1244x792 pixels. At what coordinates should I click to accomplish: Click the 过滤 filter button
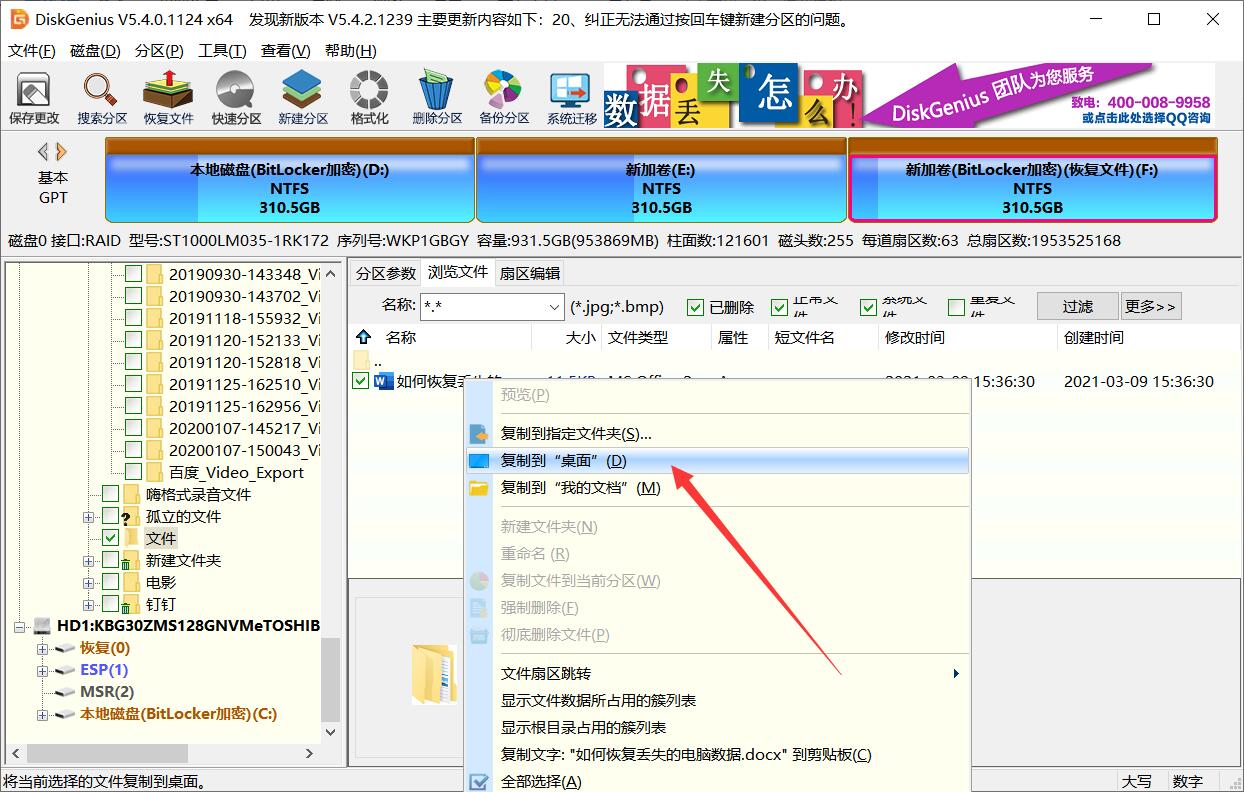coord(1077,306)
